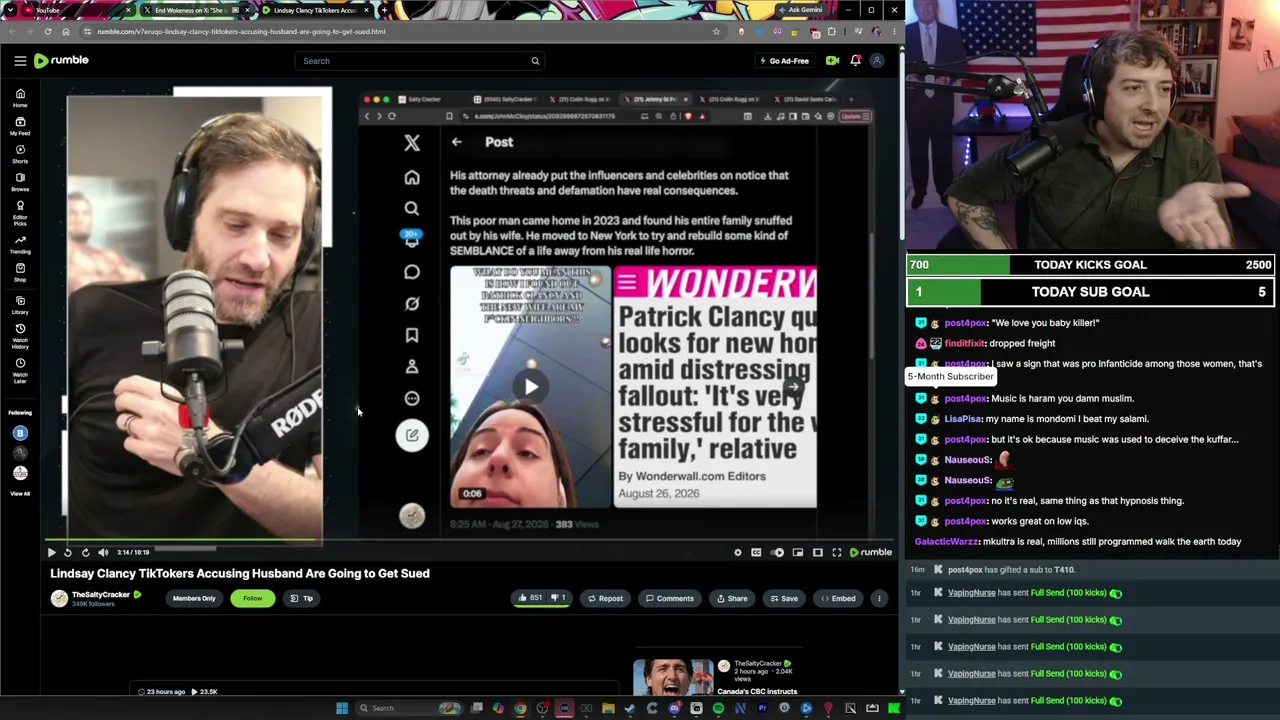Viewport: 1280px width, 720px height.
Task: Click the search magnifier icon
Action: [x=535, y=61]
